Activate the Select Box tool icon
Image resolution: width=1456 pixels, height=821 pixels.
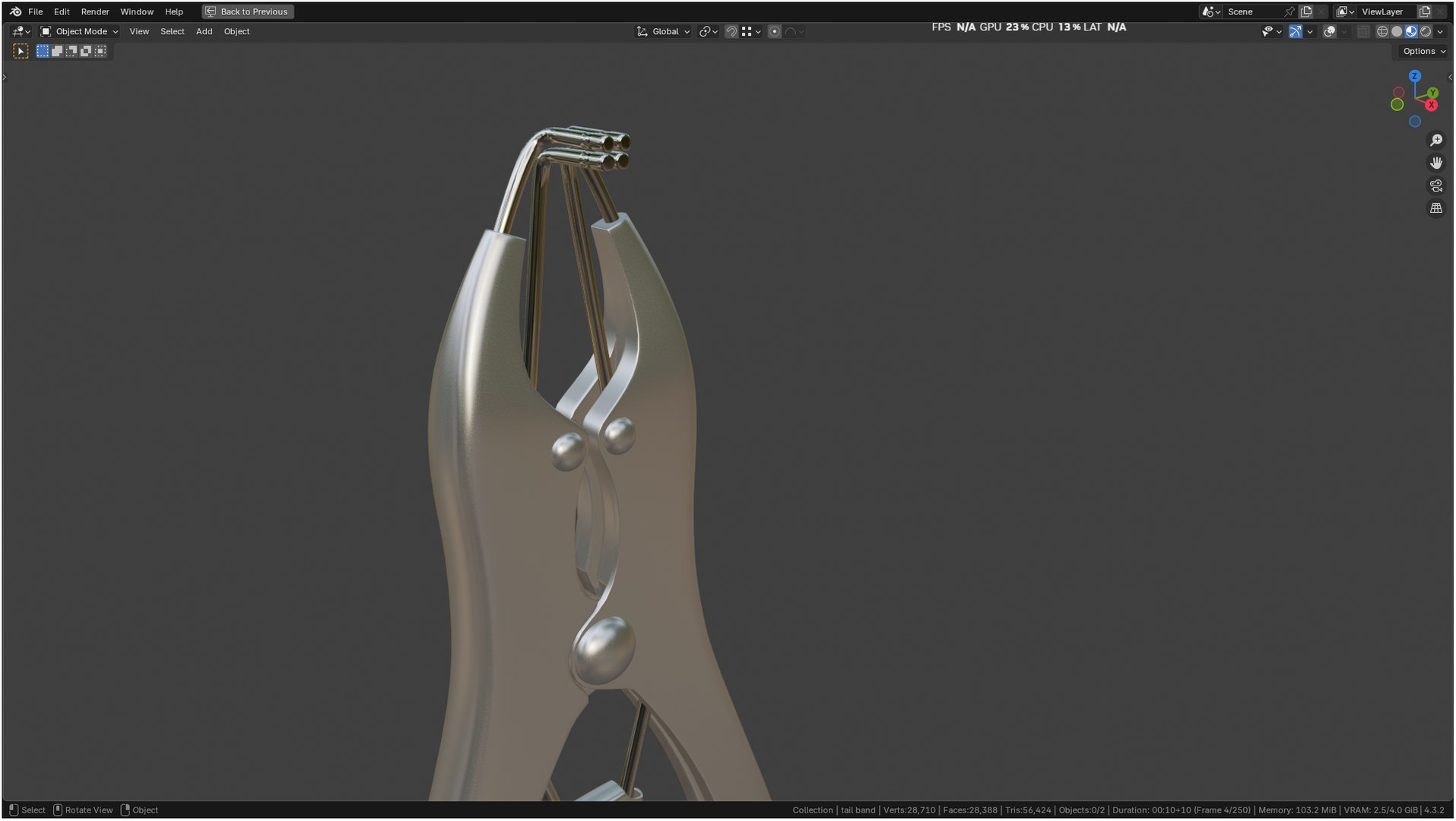click(x=21, y=51)
